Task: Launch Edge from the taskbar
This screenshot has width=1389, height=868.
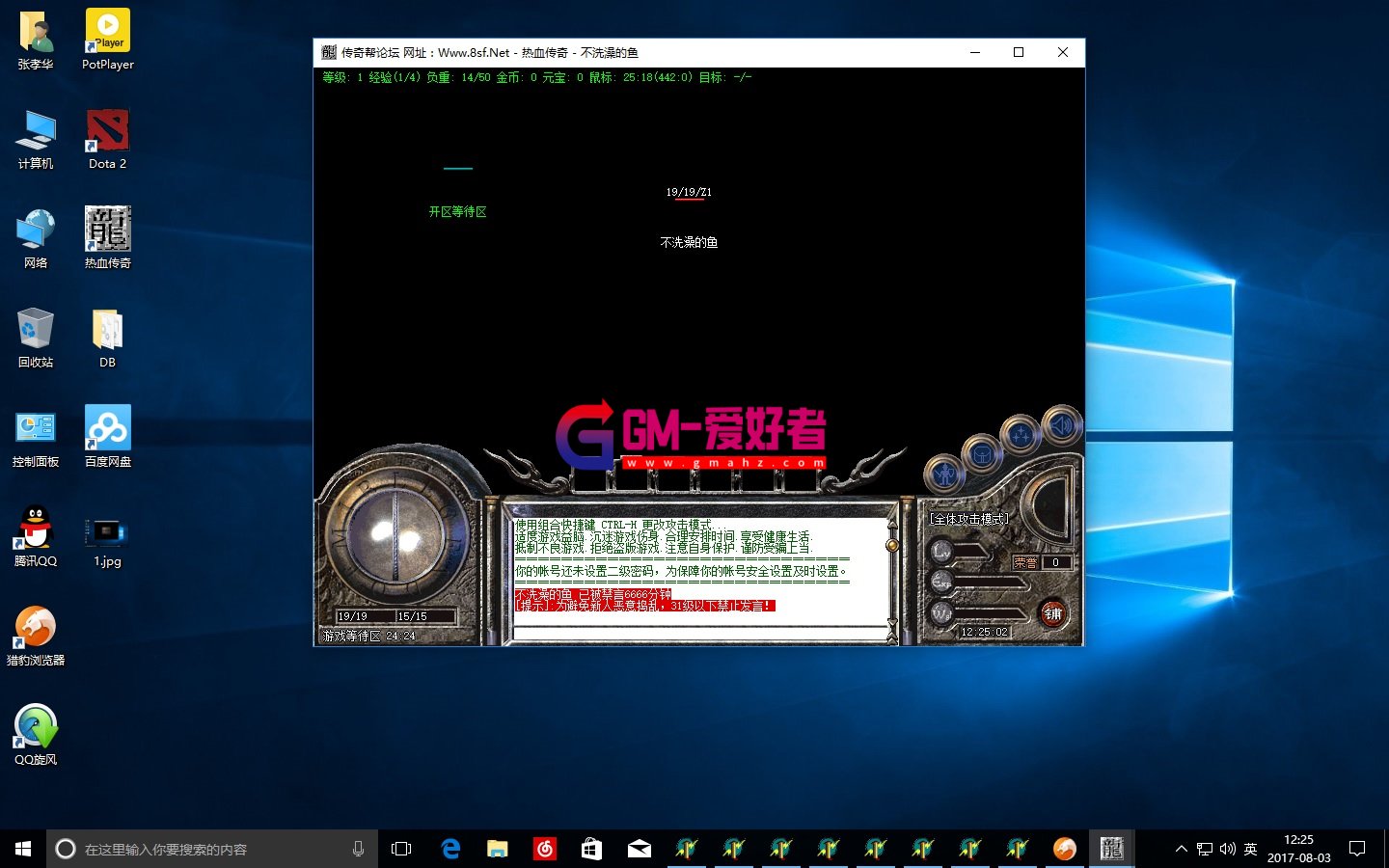Action: pyautogui.click(x=449, y=849)
